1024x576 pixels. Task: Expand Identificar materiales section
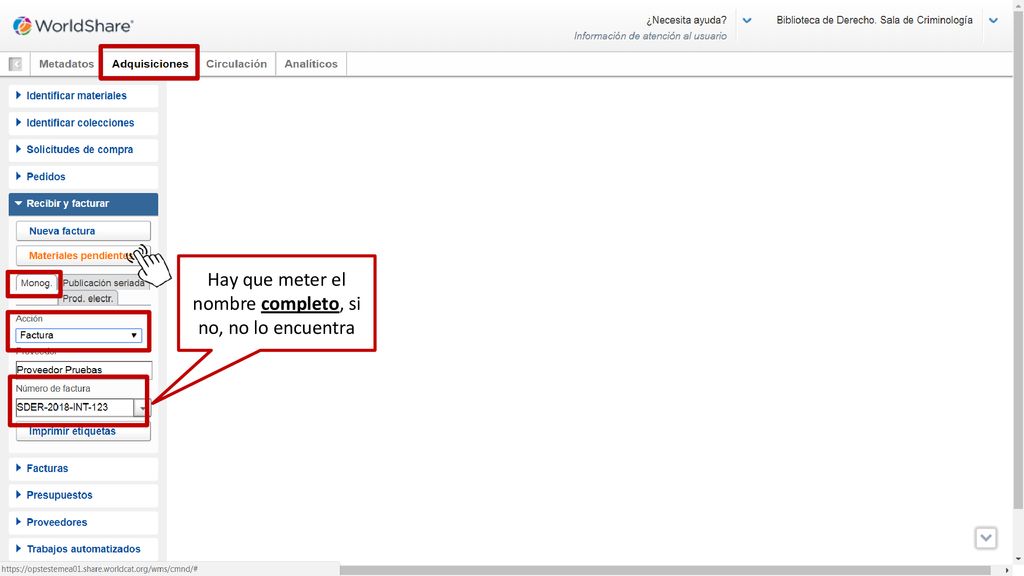[x=84, y=95]
